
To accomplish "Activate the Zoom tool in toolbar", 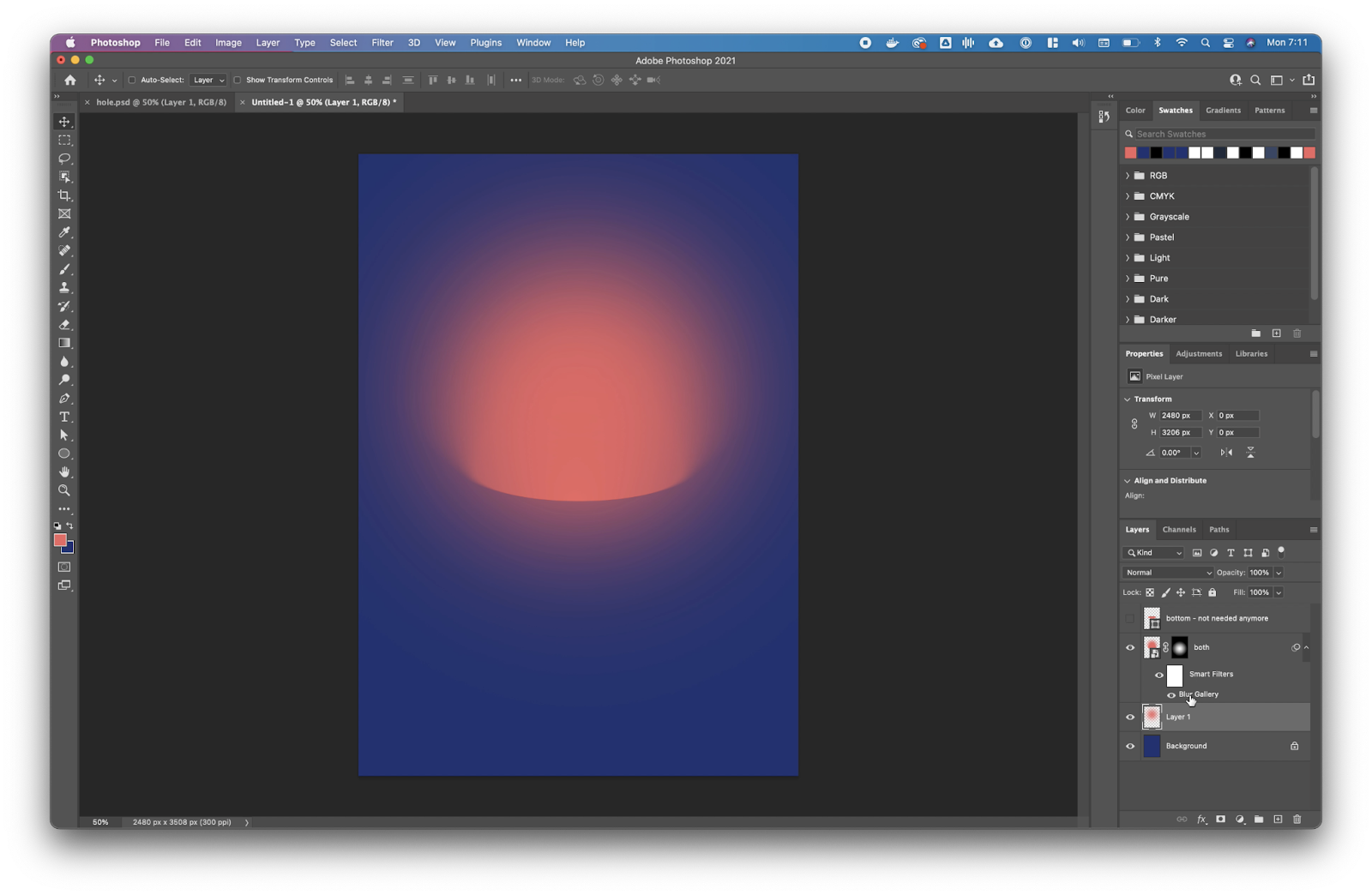I will pos(64,490).
